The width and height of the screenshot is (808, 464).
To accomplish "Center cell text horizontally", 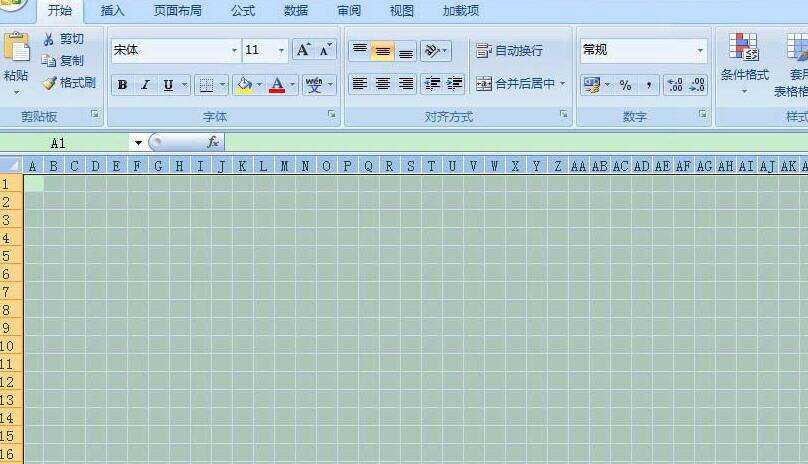I will (382, 84).
